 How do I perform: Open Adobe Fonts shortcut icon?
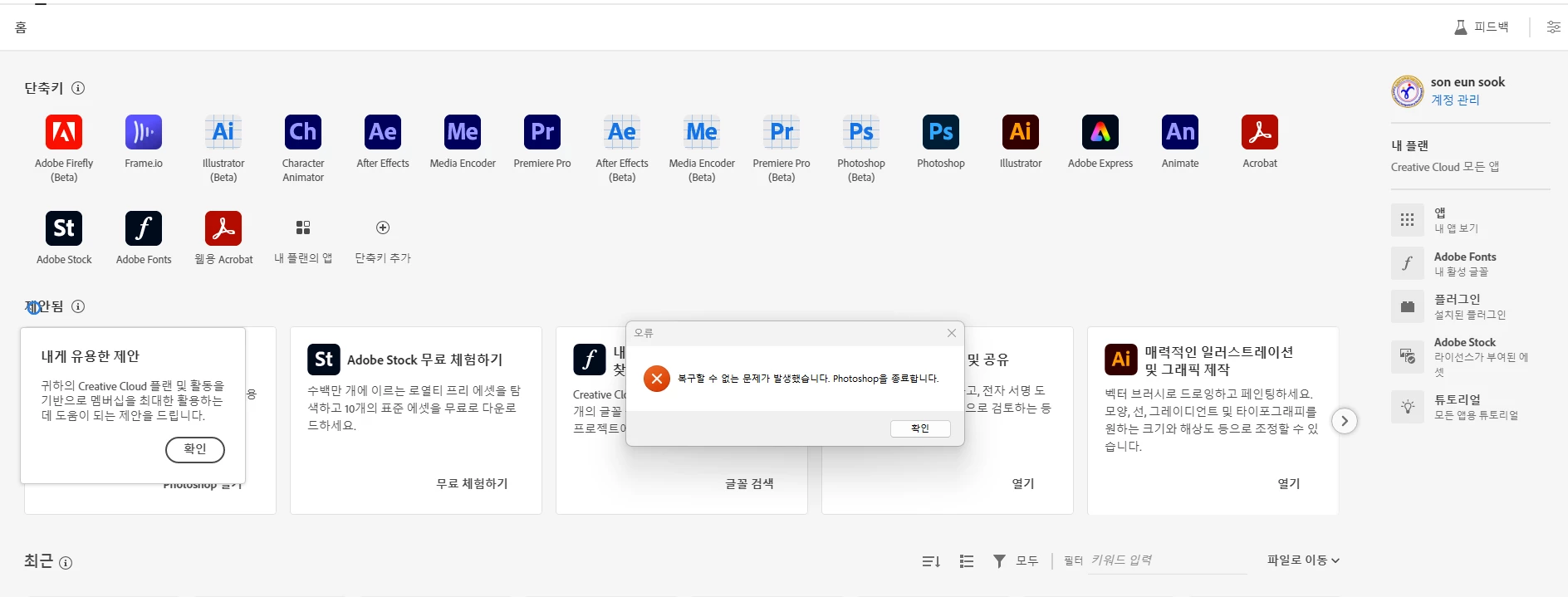click(x=144, y=228)
